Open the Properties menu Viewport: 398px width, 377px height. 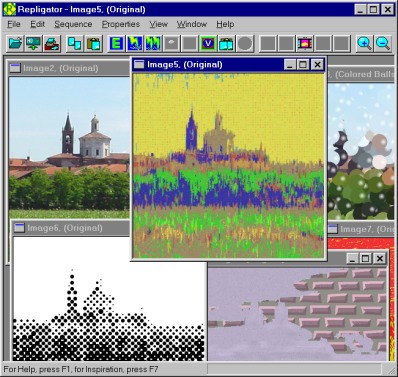coord(121,24)
